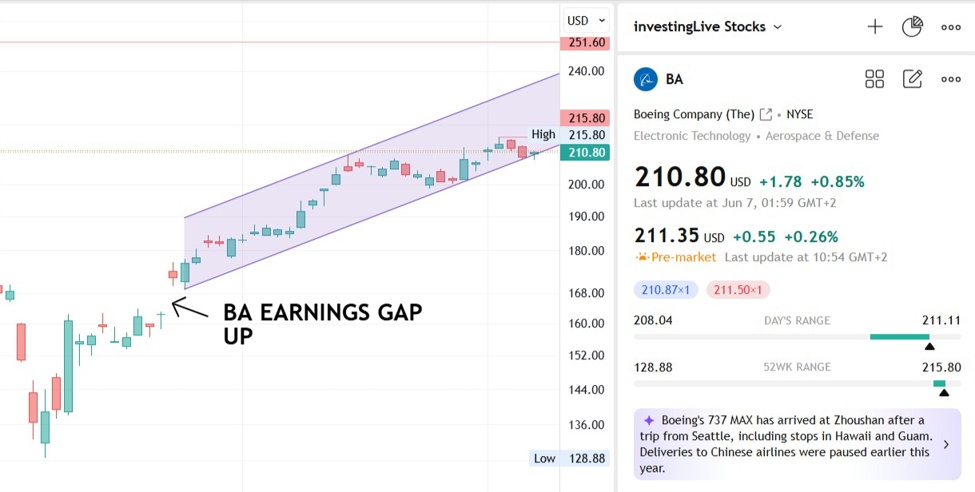Image resolution: width=975 pixels, height=492 pixels.
Task: Click the red 211.50×1 ask button
Action: [738, 290]
